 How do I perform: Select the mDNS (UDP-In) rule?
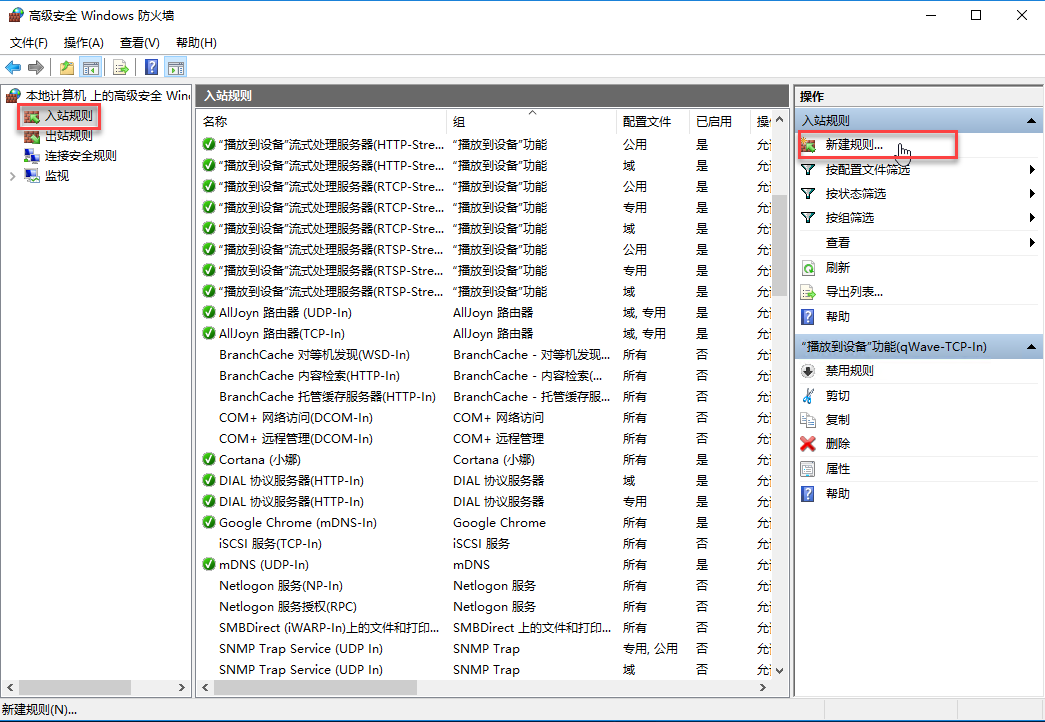[x=264, y=565]
